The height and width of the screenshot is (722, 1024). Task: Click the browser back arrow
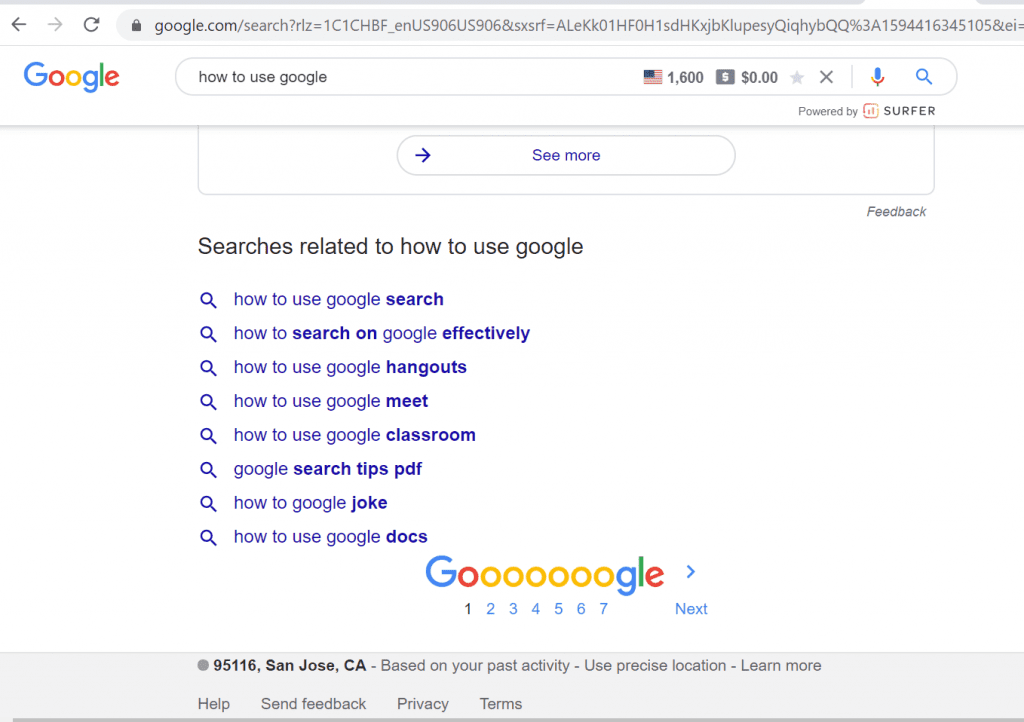18,24
